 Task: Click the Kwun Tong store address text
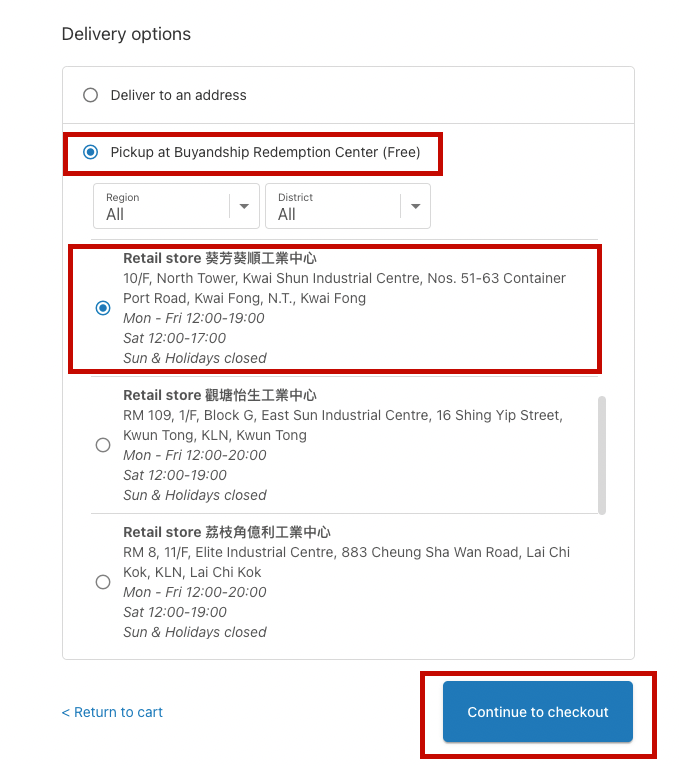[342, 425]
